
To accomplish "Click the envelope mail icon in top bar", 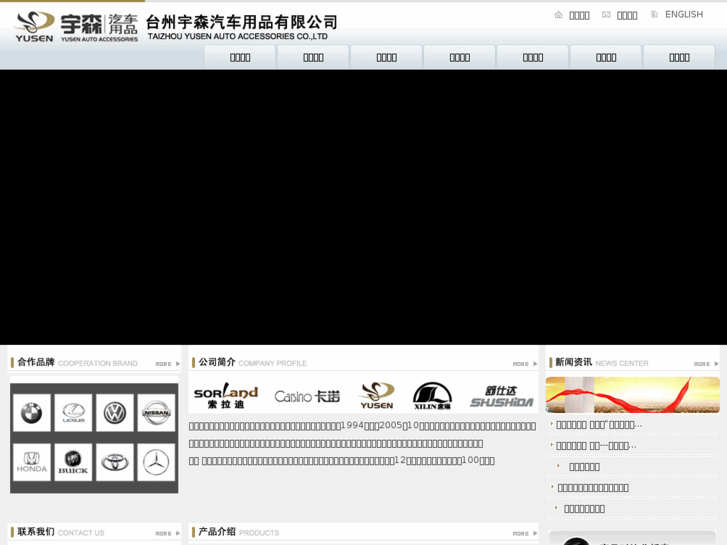I will (606, 15).
